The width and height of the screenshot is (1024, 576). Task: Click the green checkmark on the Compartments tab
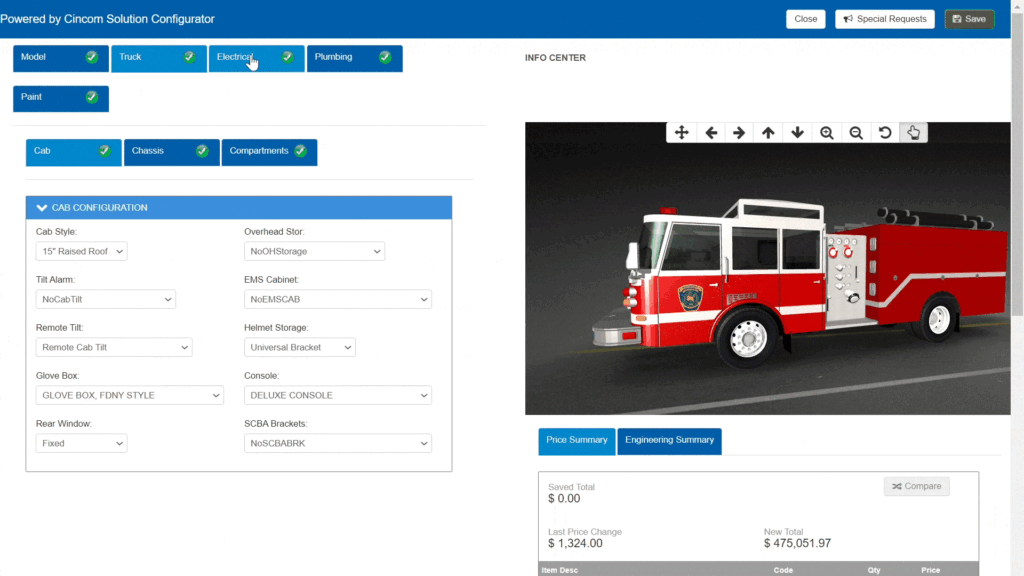[303, 152]
